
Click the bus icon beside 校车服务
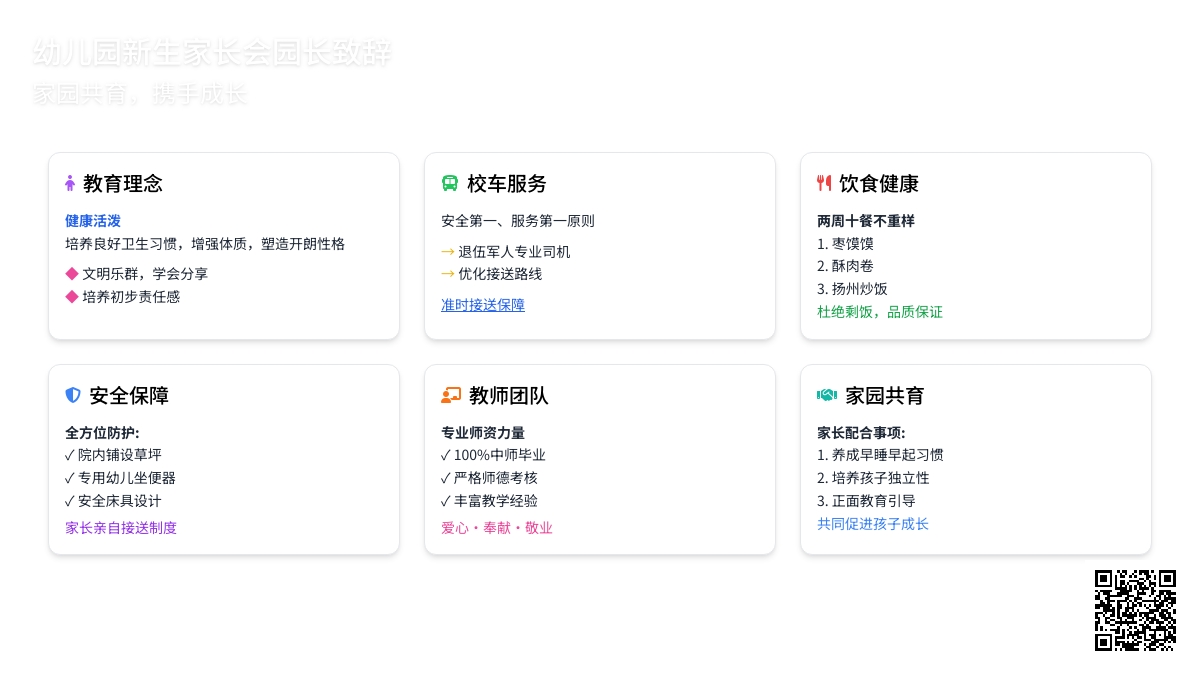coord(449,183)
